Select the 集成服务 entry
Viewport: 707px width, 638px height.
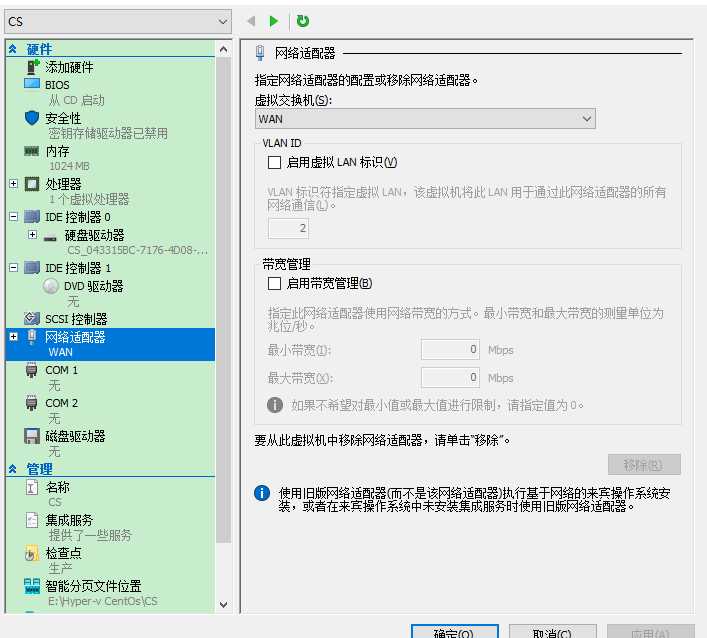[69, 520]
